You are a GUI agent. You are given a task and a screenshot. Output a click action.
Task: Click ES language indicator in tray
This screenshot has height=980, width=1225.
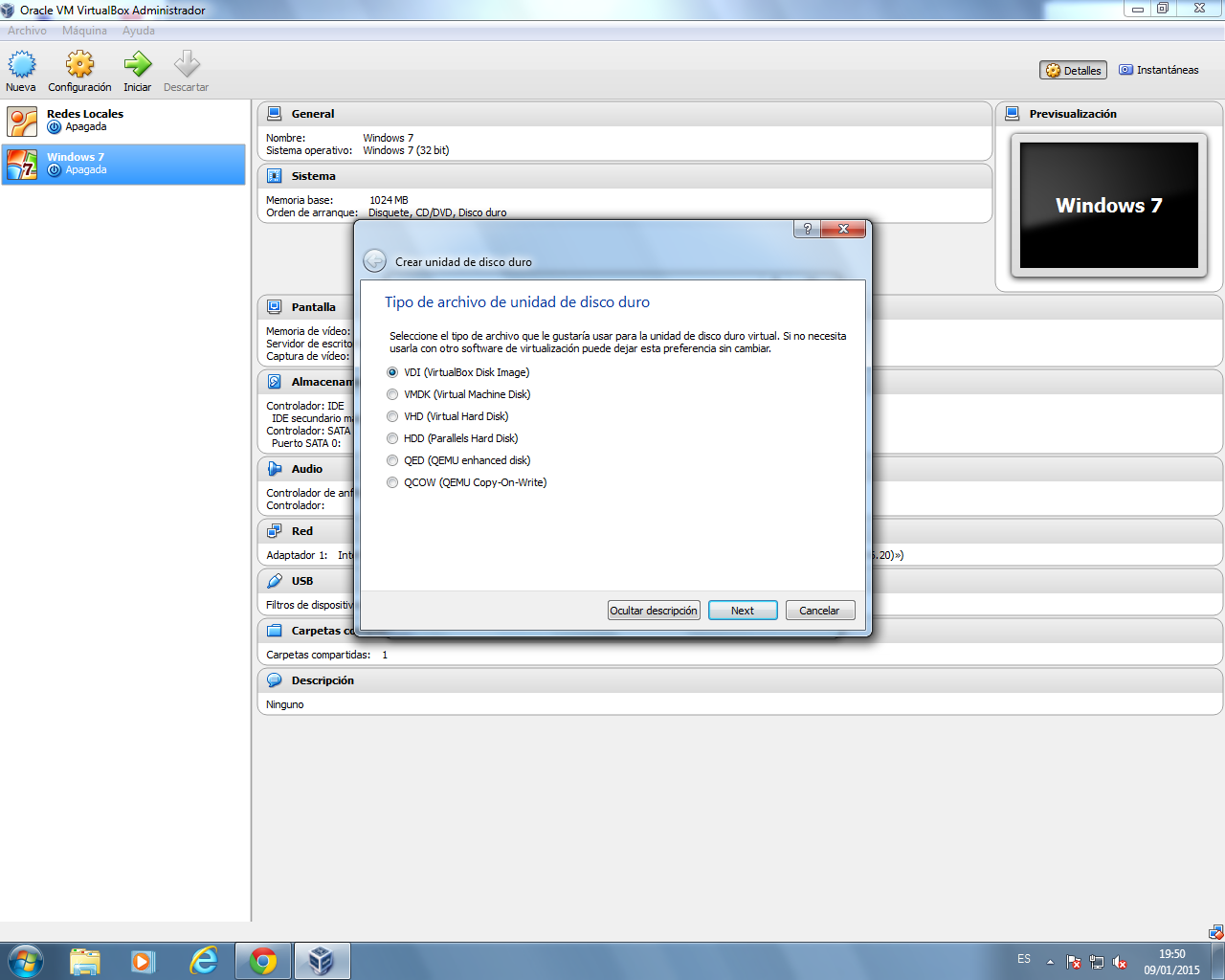pos(1024,959)
